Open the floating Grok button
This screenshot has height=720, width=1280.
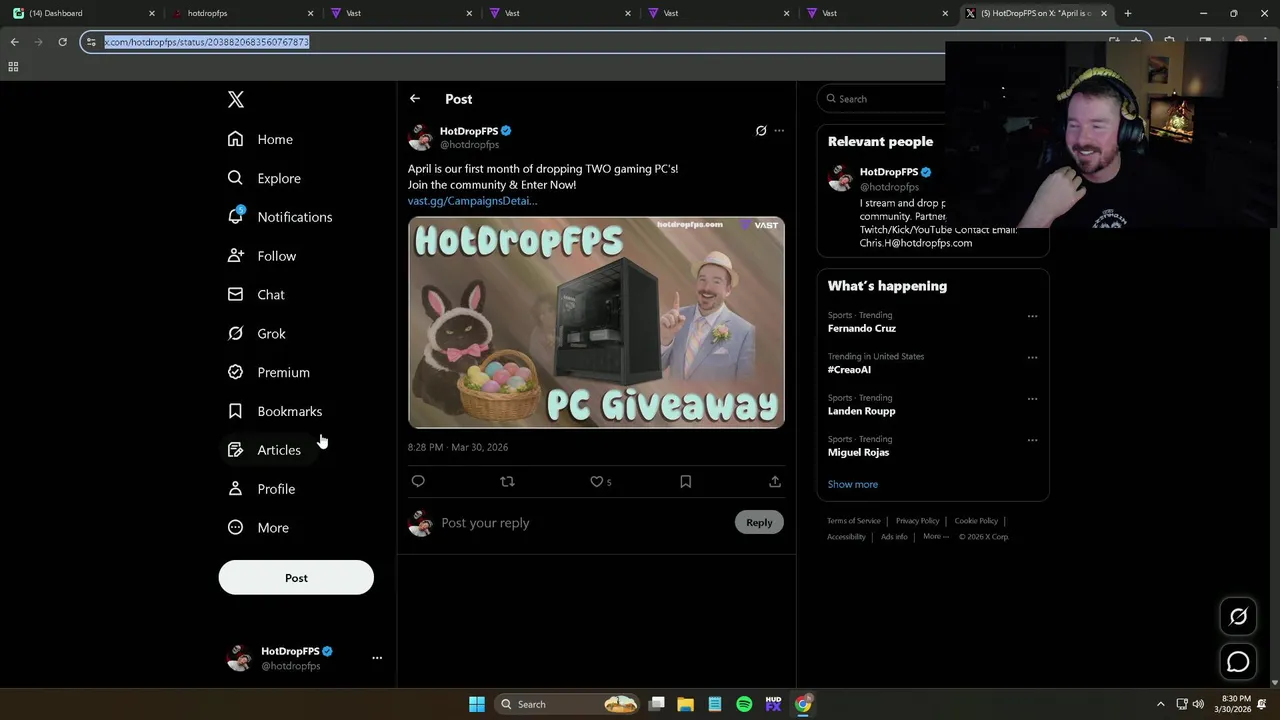[1238, 617]
